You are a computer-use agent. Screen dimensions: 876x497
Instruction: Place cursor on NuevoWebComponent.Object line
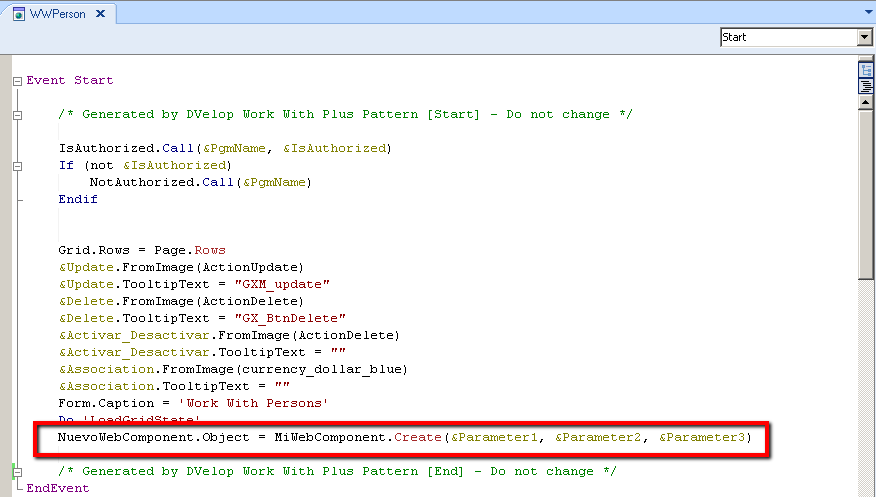400,438
